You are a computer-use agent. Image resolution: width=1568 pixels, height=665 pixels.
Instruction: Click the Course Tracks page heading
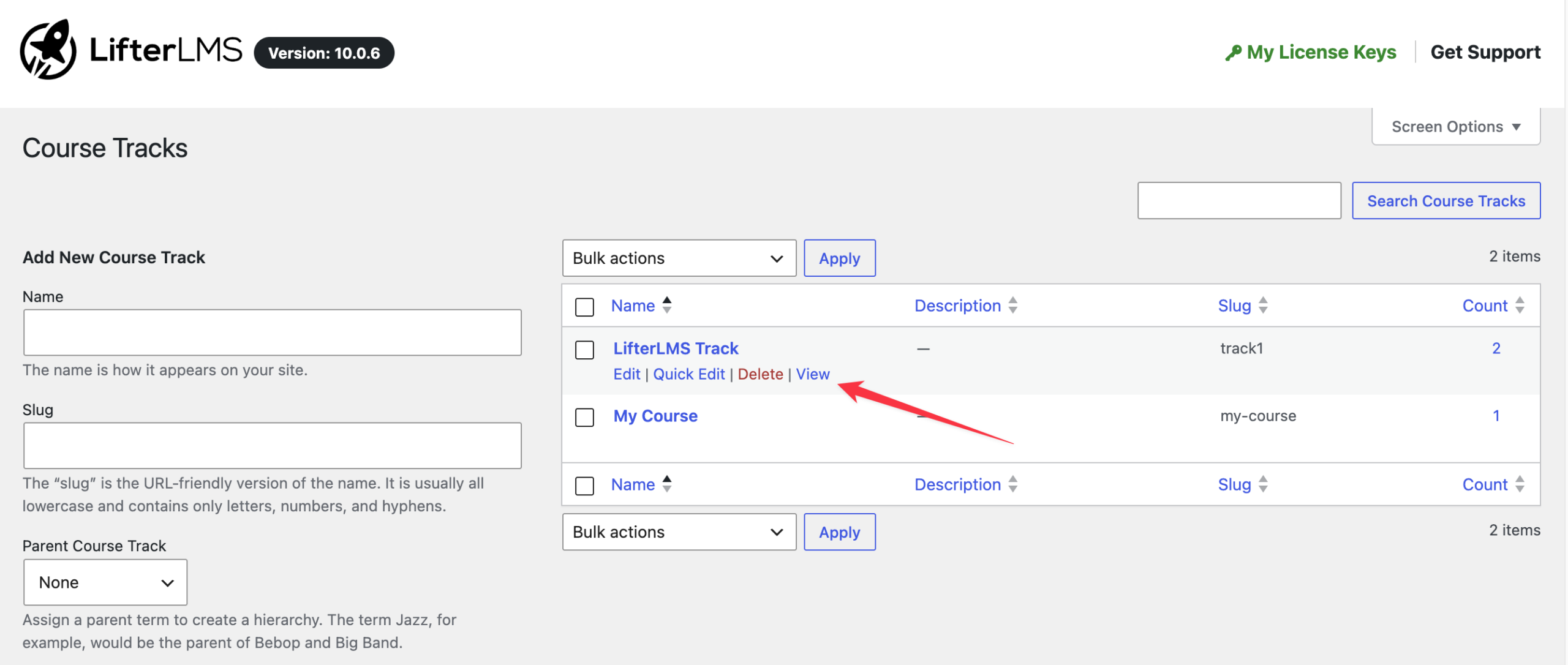pos(105,148)
